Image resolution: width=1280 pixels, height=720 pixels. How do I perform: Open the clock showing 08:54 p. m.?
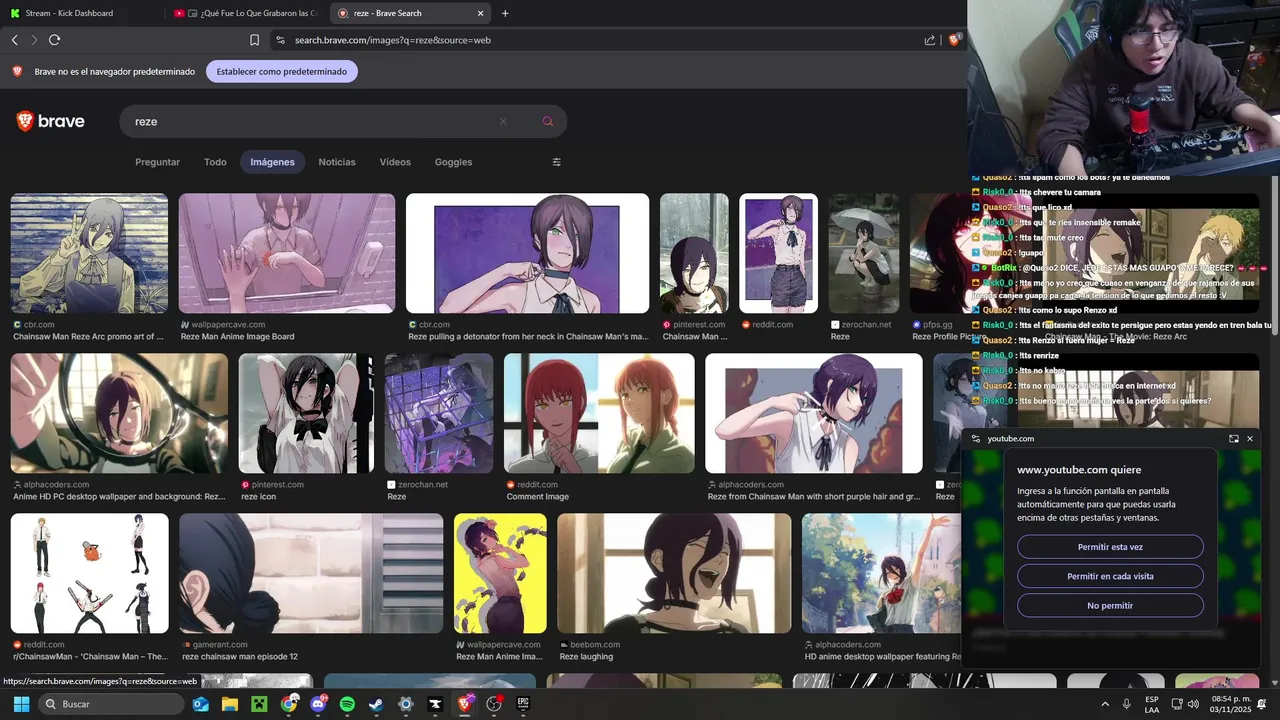(1231, 704)
